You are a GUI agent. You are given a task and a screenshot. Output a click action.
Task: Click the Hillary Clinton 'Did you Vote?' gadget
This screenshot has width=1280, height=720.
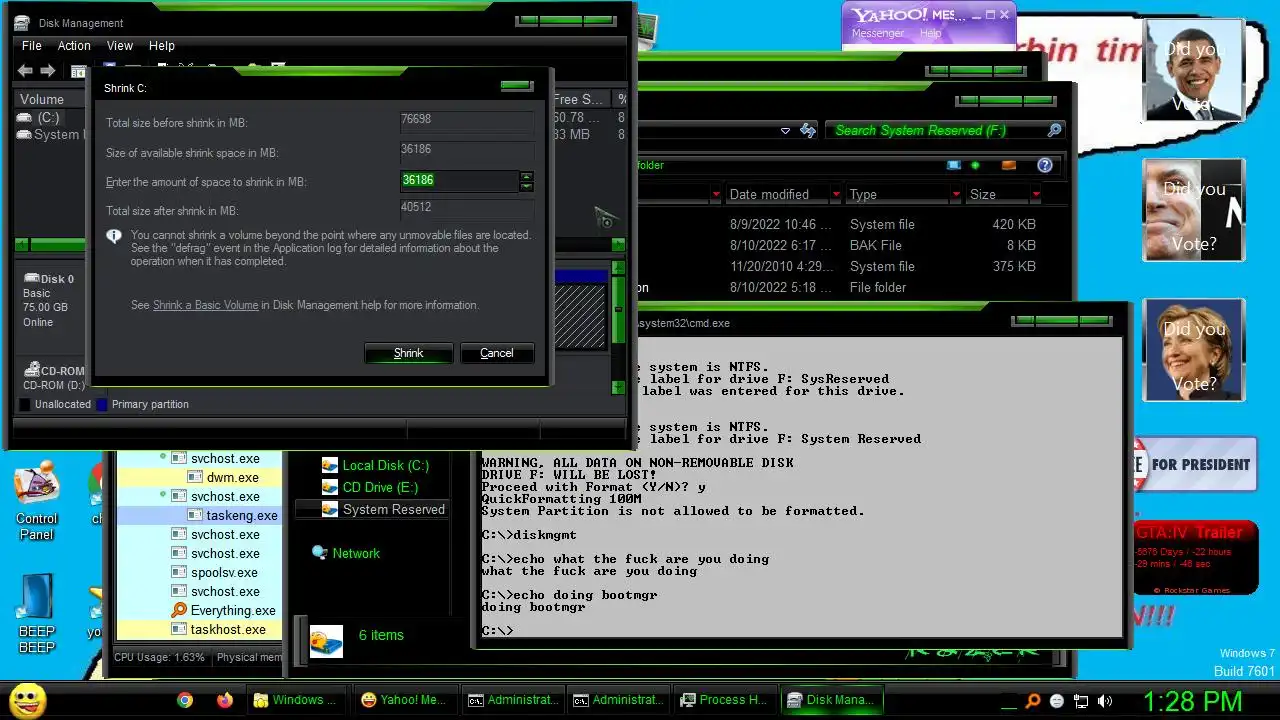1194,350
